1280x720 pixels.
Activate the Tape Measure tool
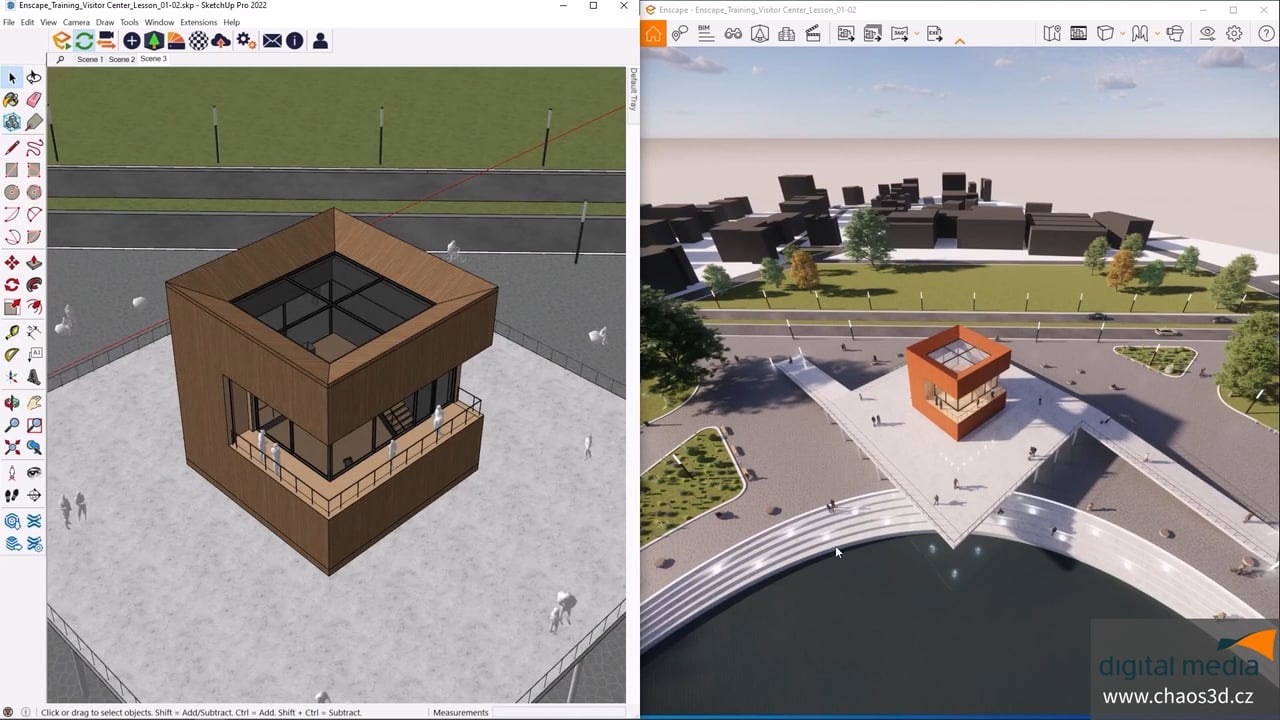point(12,332)
